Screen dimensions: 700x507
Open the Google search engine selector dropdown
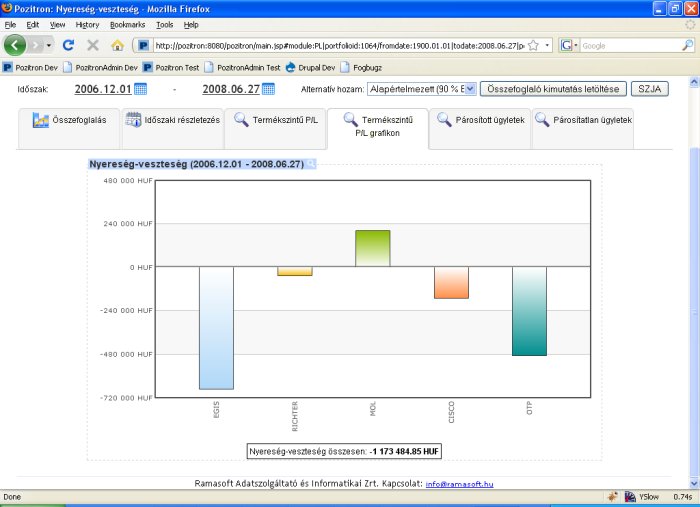point(568,45)
